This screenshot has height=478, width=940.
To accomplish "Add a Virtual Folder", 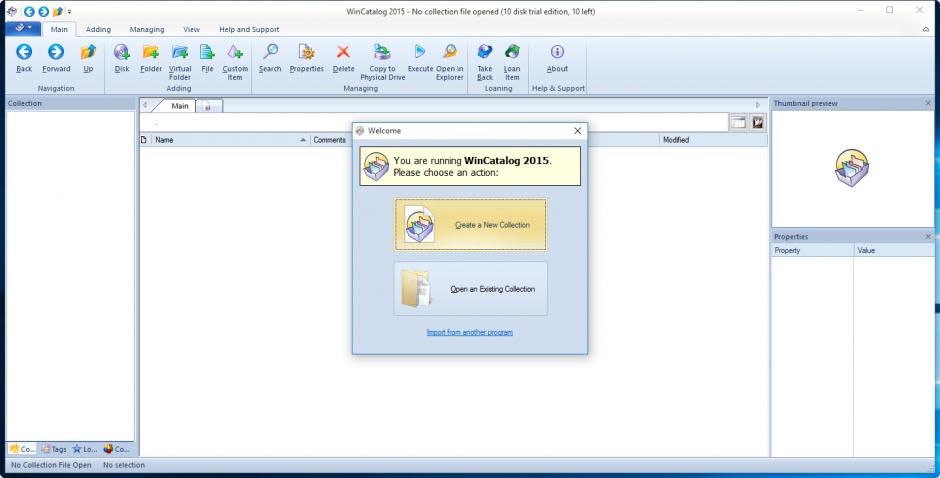I will 180,52.
